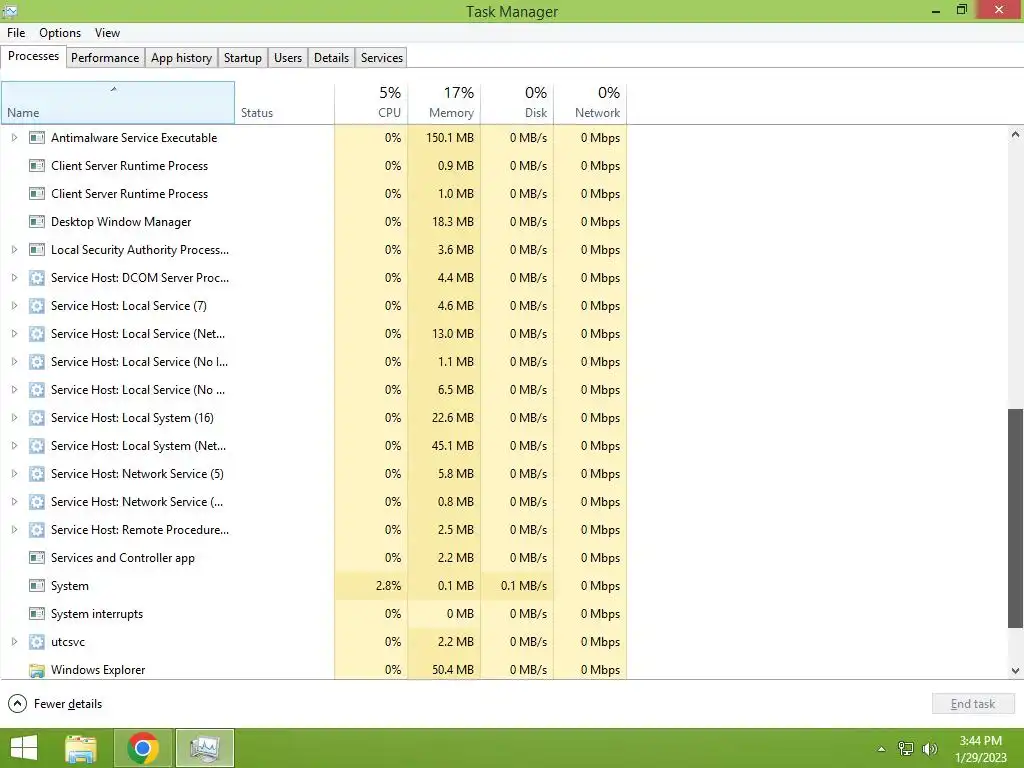Switch to the Users tab
The image size is (1024, 768).
tap(288, 58)
